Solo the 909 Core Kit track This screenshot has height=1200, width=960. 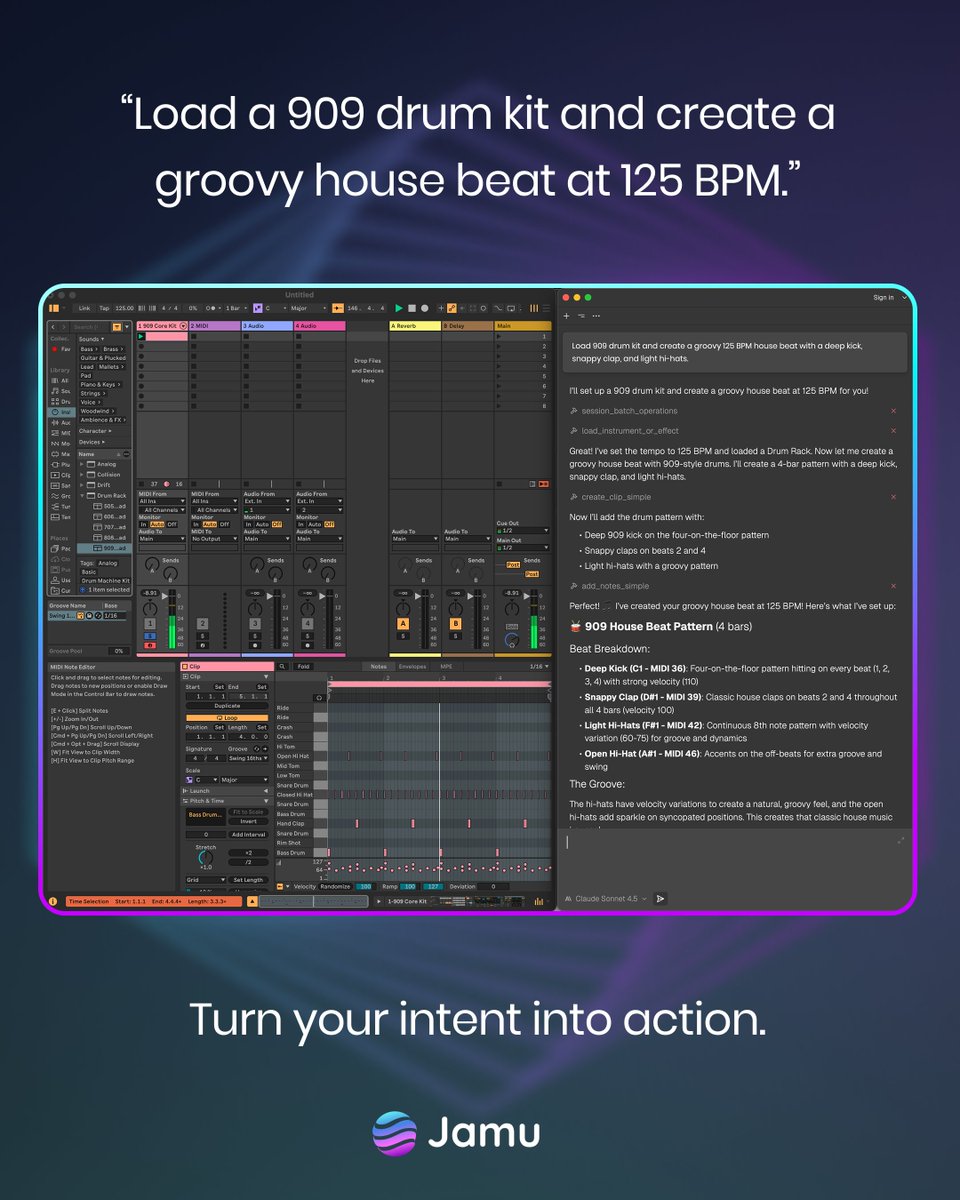[x=150, y=636]
